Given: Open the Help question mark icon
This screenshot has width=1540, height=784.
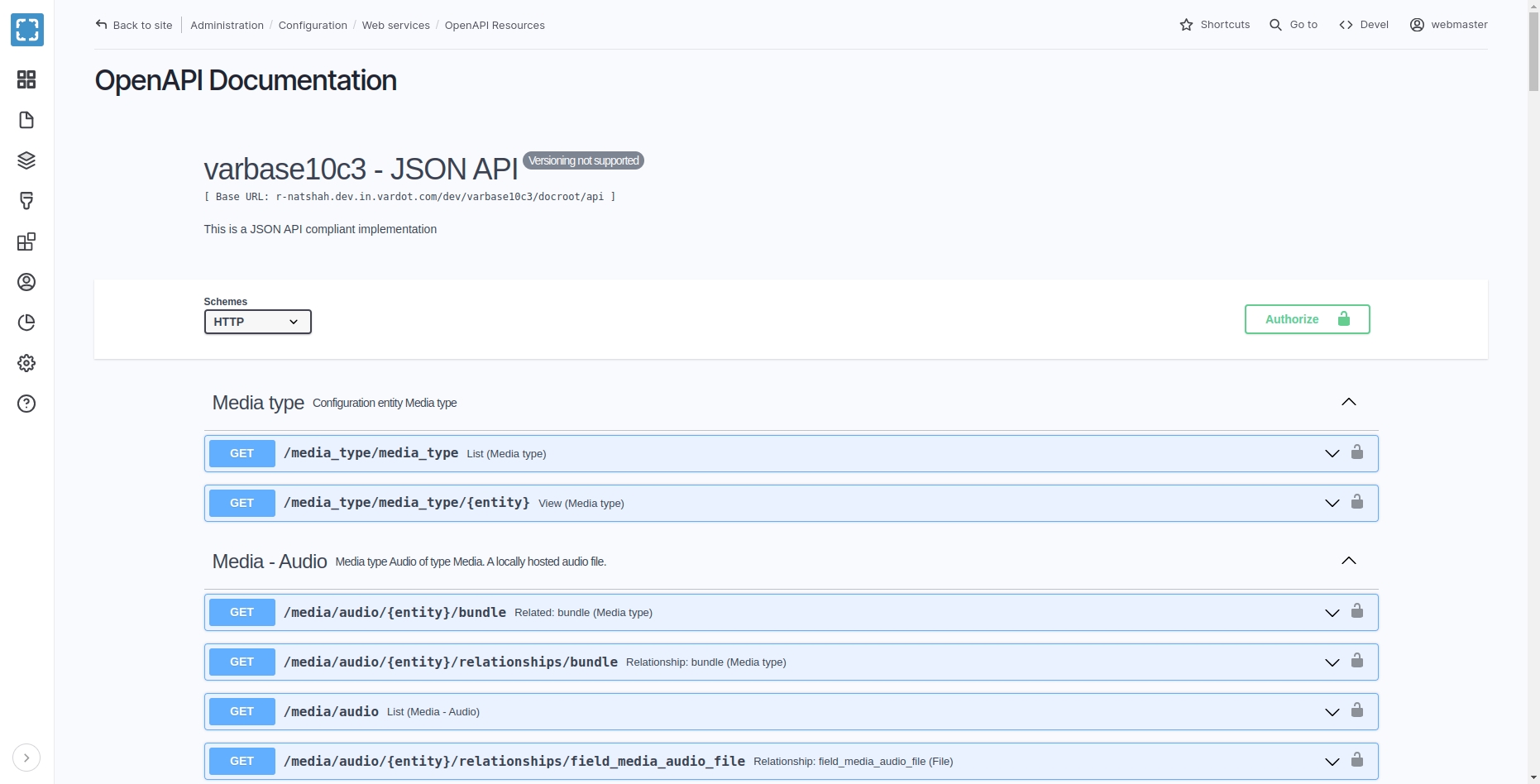Looking at the screenshot, I should tap(26, 404).
